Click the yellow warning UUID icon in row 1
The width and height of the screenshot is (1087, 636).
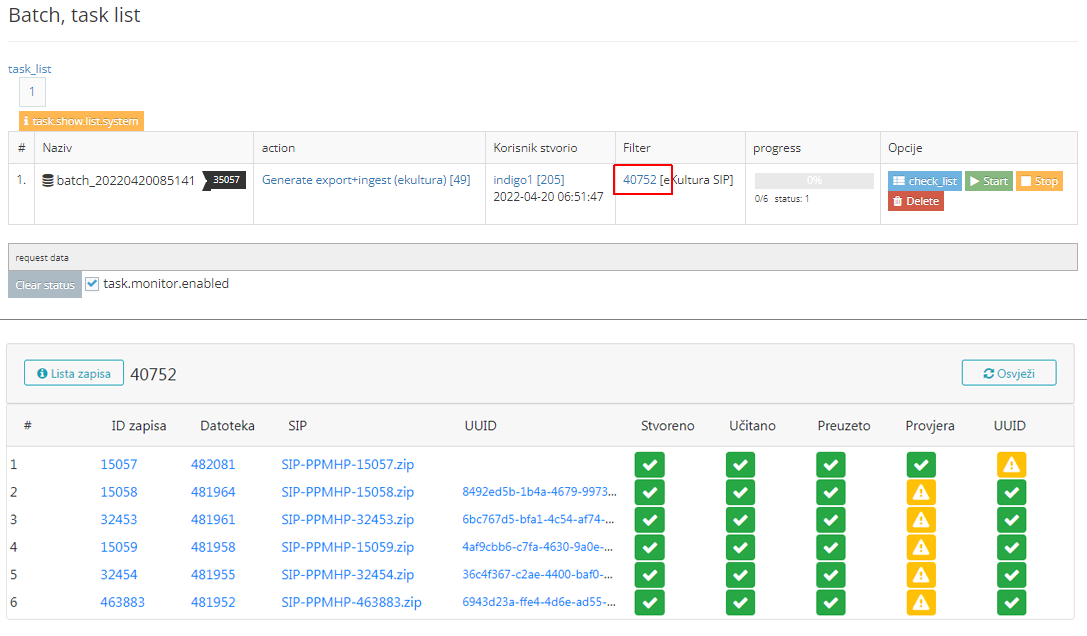1011,465
